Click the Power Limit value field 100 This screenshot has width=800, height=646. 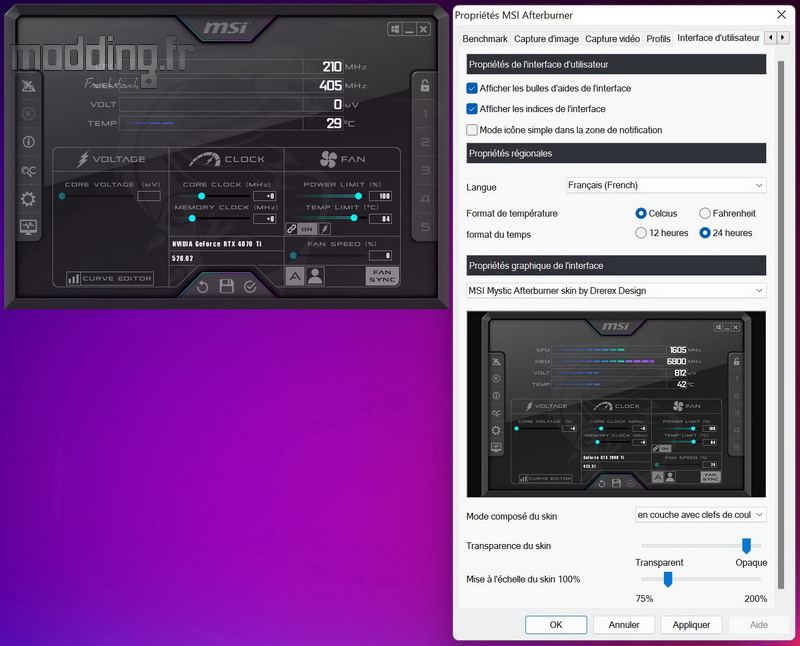click(381, 196)
